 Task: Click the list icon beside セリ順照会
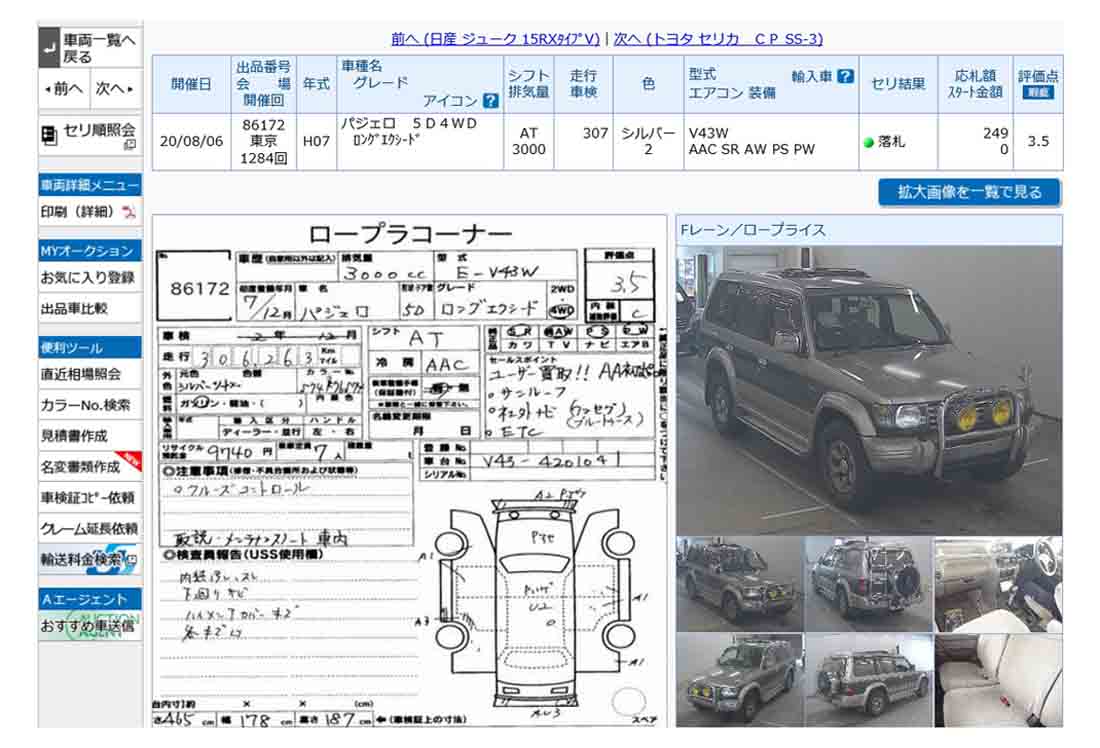tap(49, 135)
